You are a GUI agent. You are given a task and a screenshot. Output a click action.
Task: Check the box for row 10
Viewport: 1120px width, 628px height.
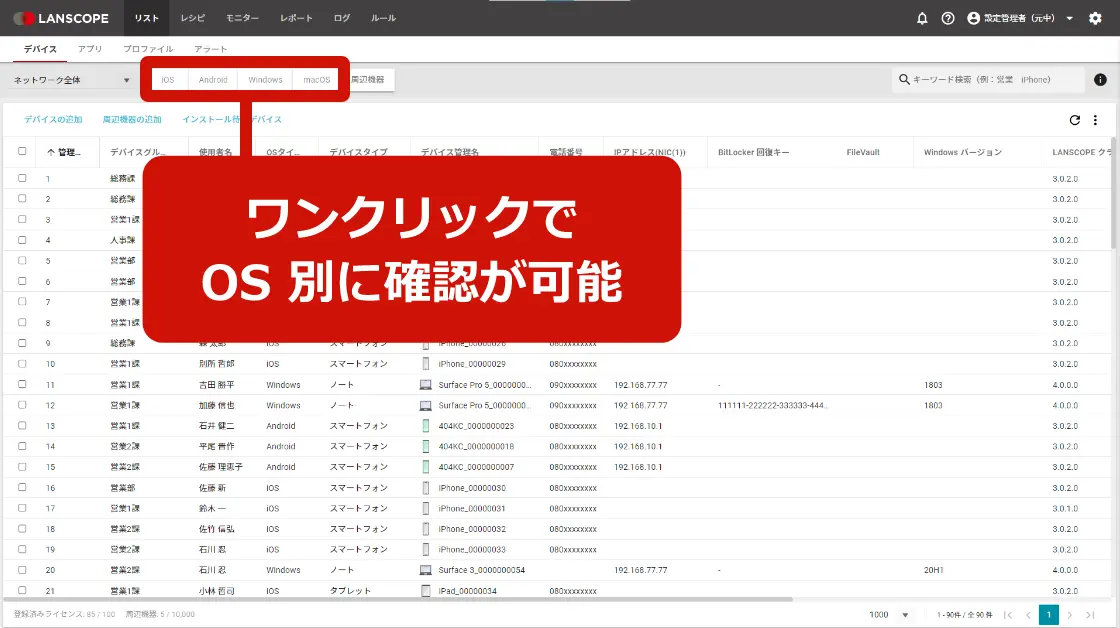pos(22,364)
